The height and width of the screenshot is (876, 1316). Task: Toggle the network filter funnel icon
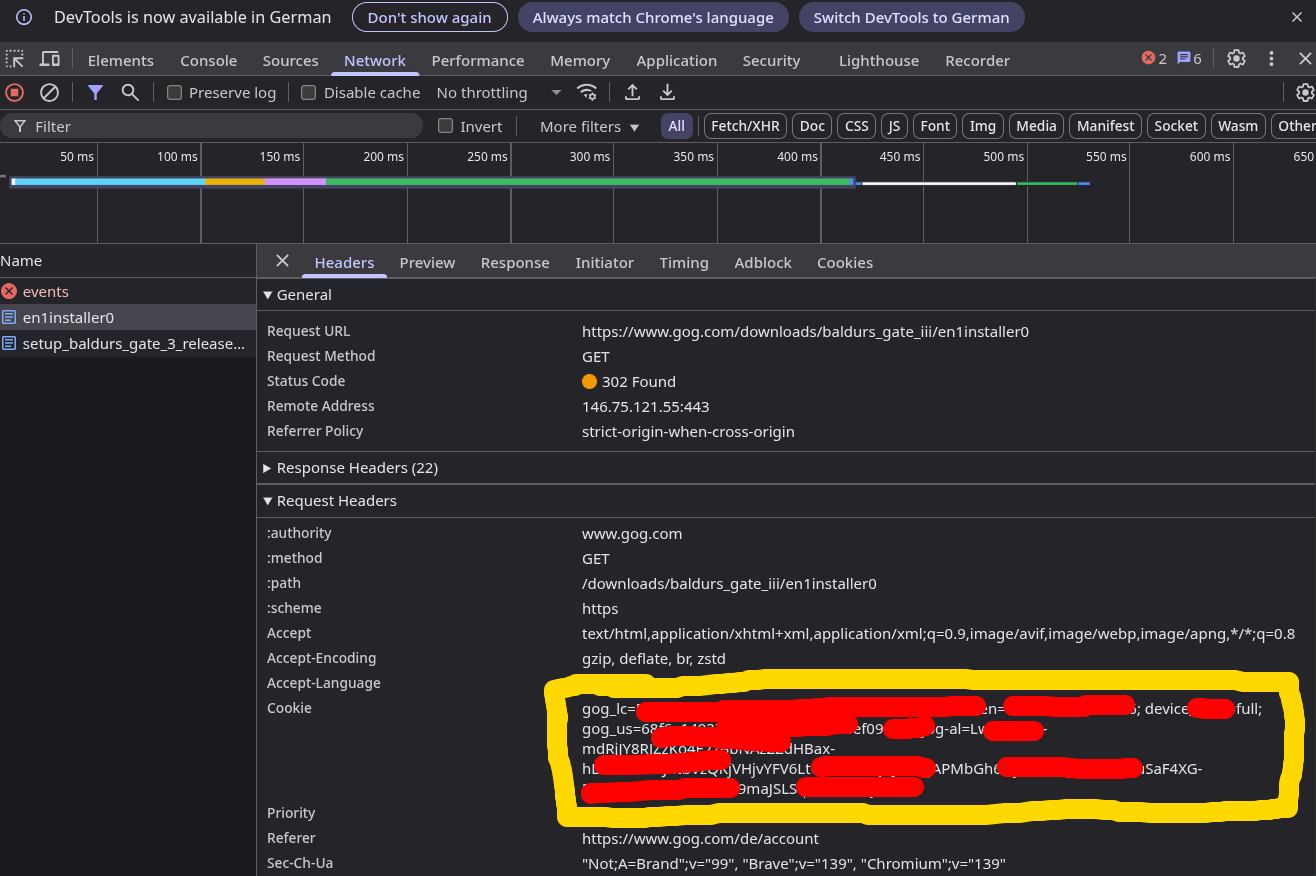point(95,92)
